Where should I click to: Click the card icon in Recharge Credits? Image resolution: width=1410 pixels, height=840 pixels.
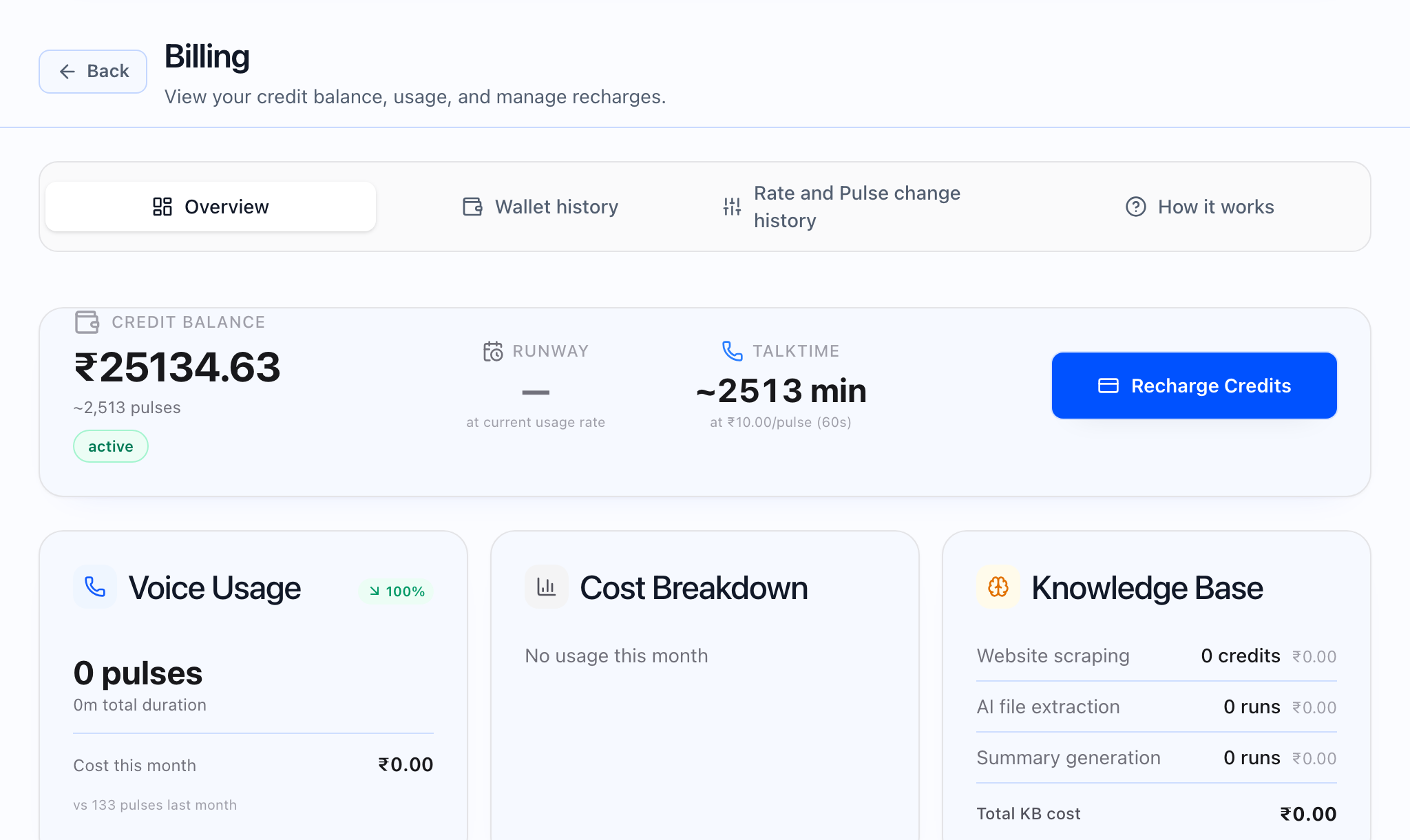pyautogui.click(x=1108, y=386)
